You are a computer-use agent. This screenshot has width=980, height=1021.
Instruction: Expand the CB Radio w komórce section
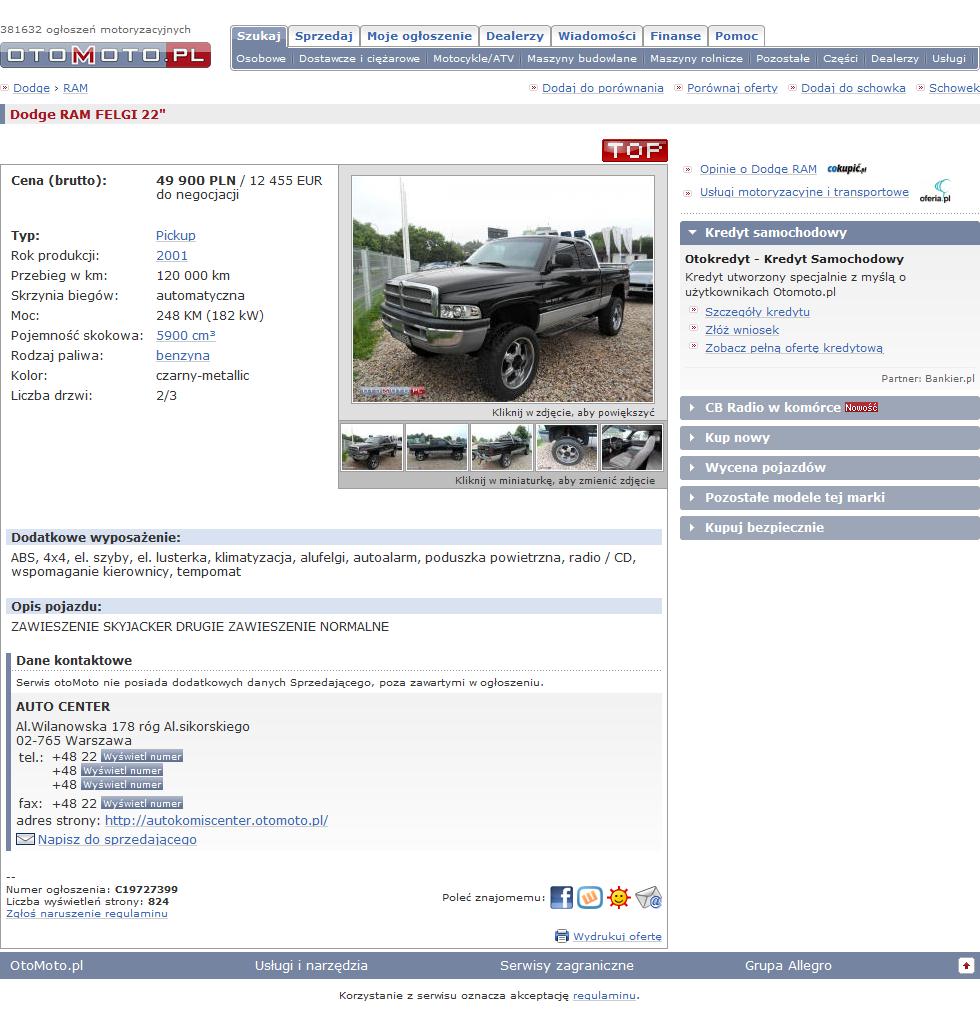pyautogui.click(x=830, y=408)
